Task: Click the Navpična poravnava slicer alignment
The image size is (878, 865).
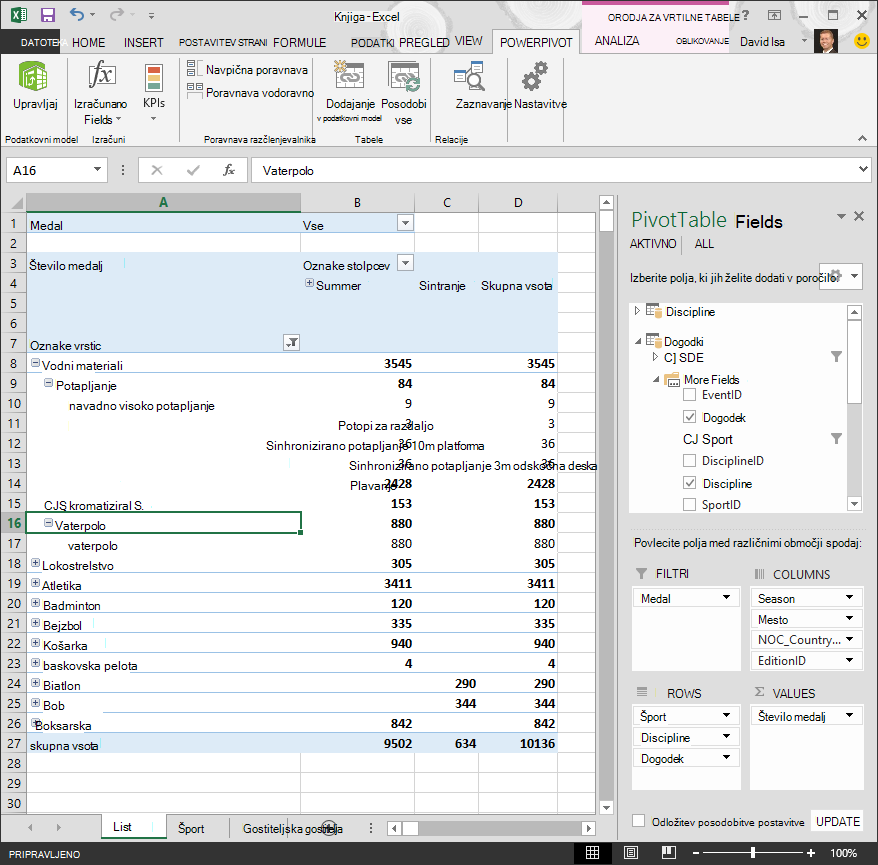Action: [247, 69]
